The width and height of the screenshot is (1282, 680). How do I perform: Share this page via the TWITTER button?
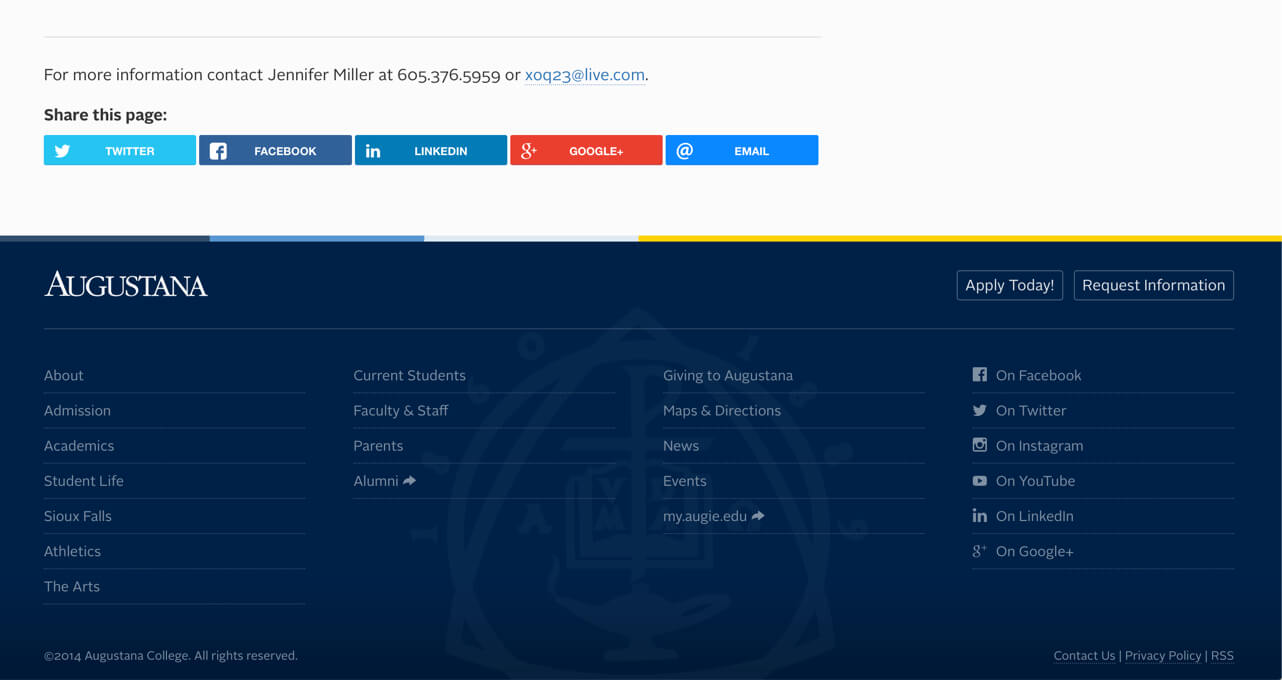[x=120, y=150]
